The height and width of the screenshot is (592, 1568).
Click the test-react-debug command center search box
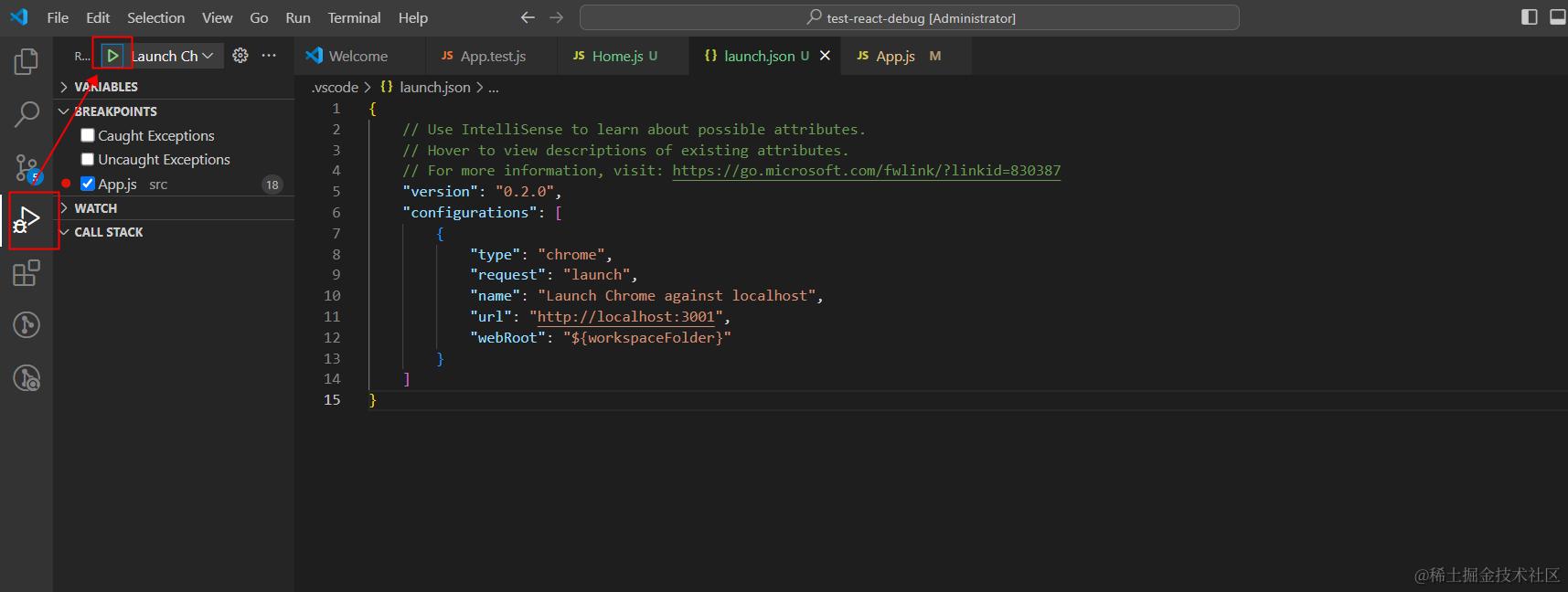click(910, 17)
